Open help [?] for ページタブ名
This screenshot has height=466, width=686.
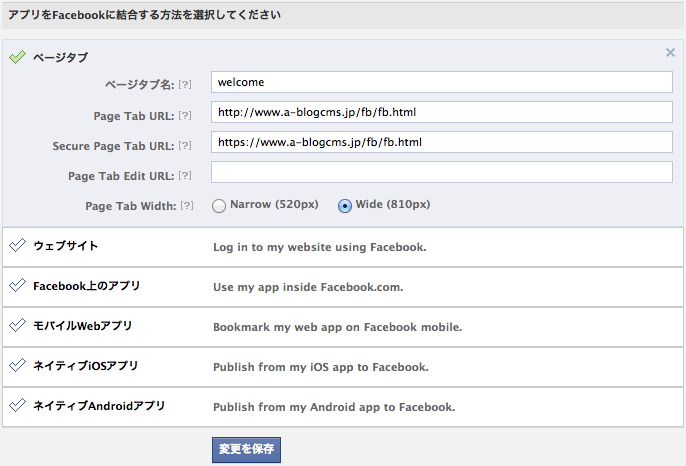[x=185, y=84]
